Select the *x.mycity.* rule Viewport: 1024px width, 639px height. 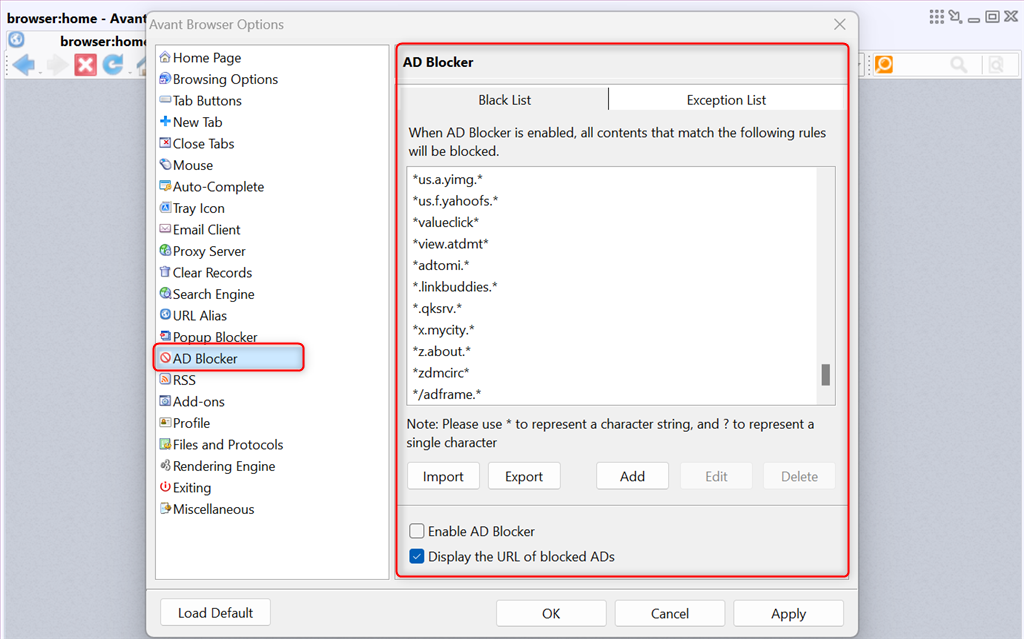click(443, 331)
